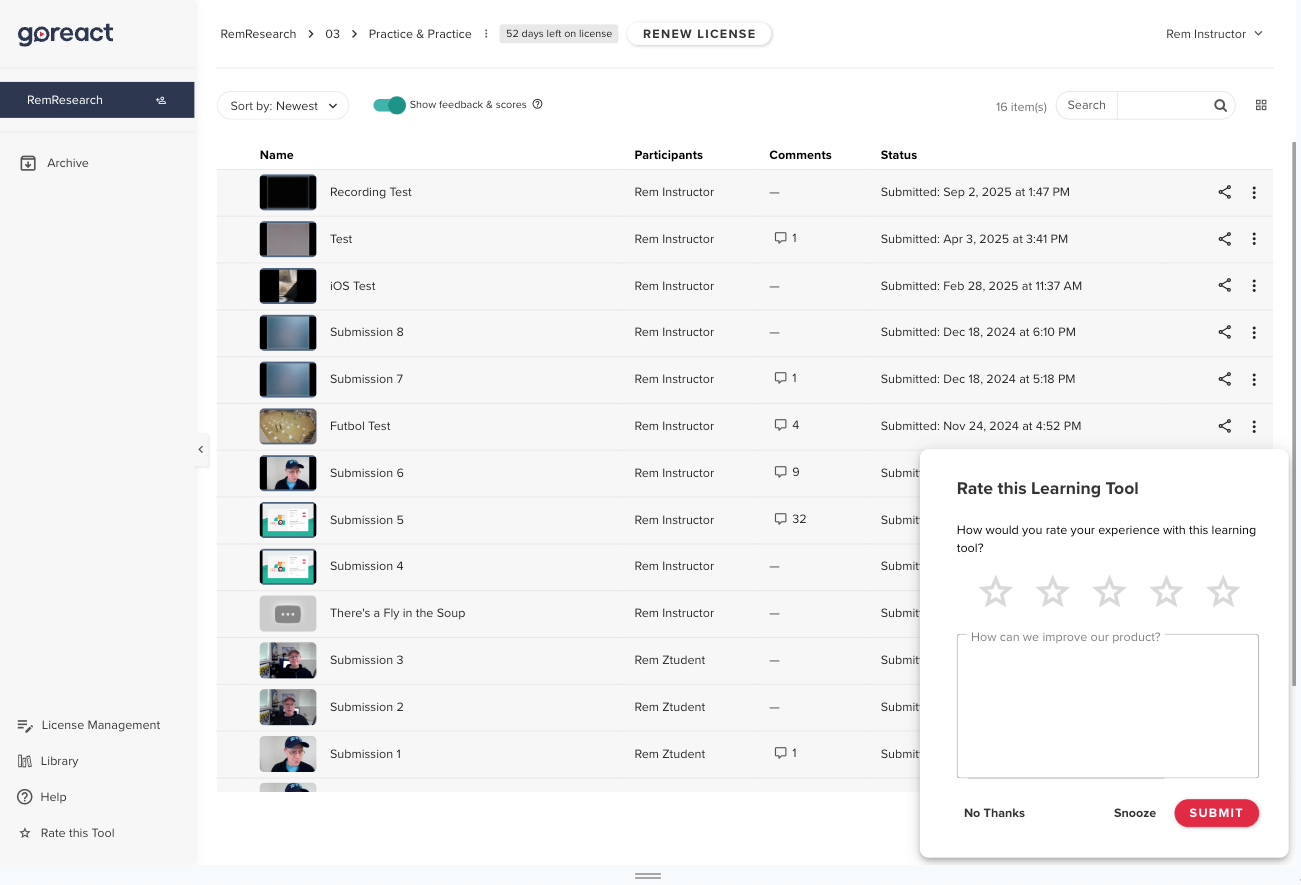Click help icon beside feedback toggle
Image resolution: width=1301 pixels, height=885 pixels.
[x=537, y=104]
